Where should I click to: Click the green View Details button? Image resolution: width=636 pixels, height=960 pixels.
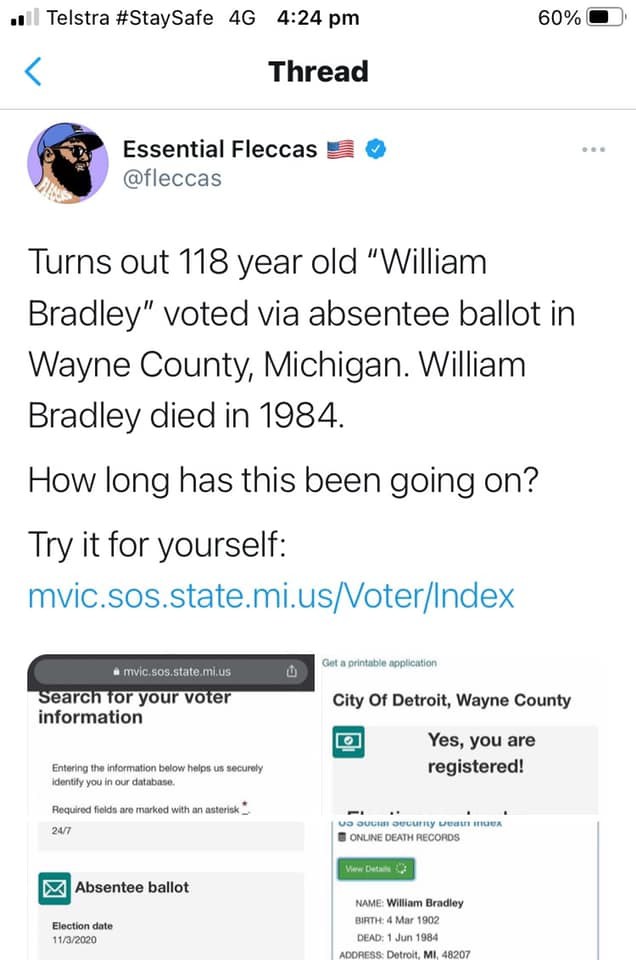375,870
